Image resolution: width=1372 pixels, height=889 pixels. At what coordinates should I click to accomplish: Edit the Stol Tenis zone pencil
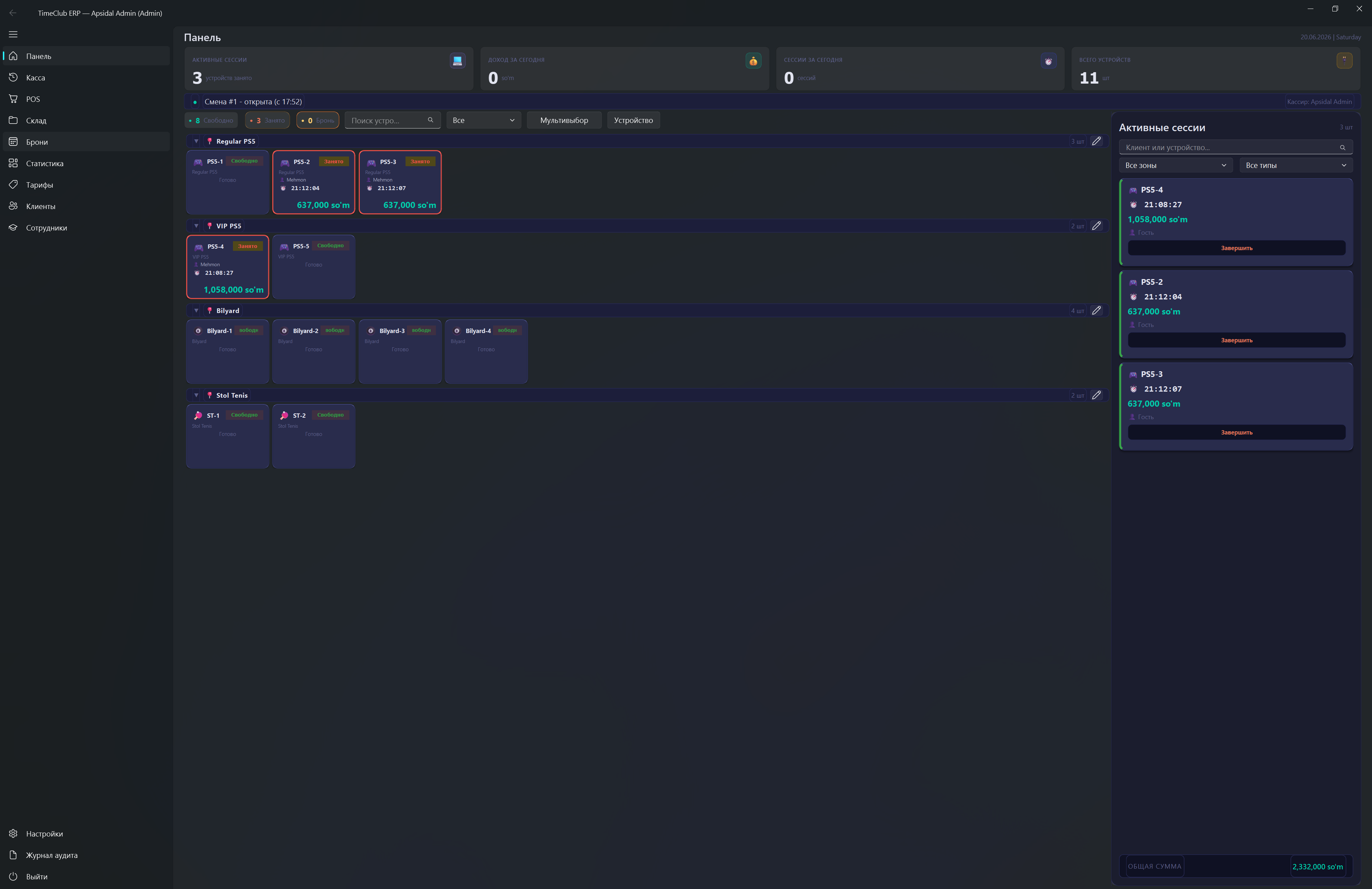(x=1097, y=396)
